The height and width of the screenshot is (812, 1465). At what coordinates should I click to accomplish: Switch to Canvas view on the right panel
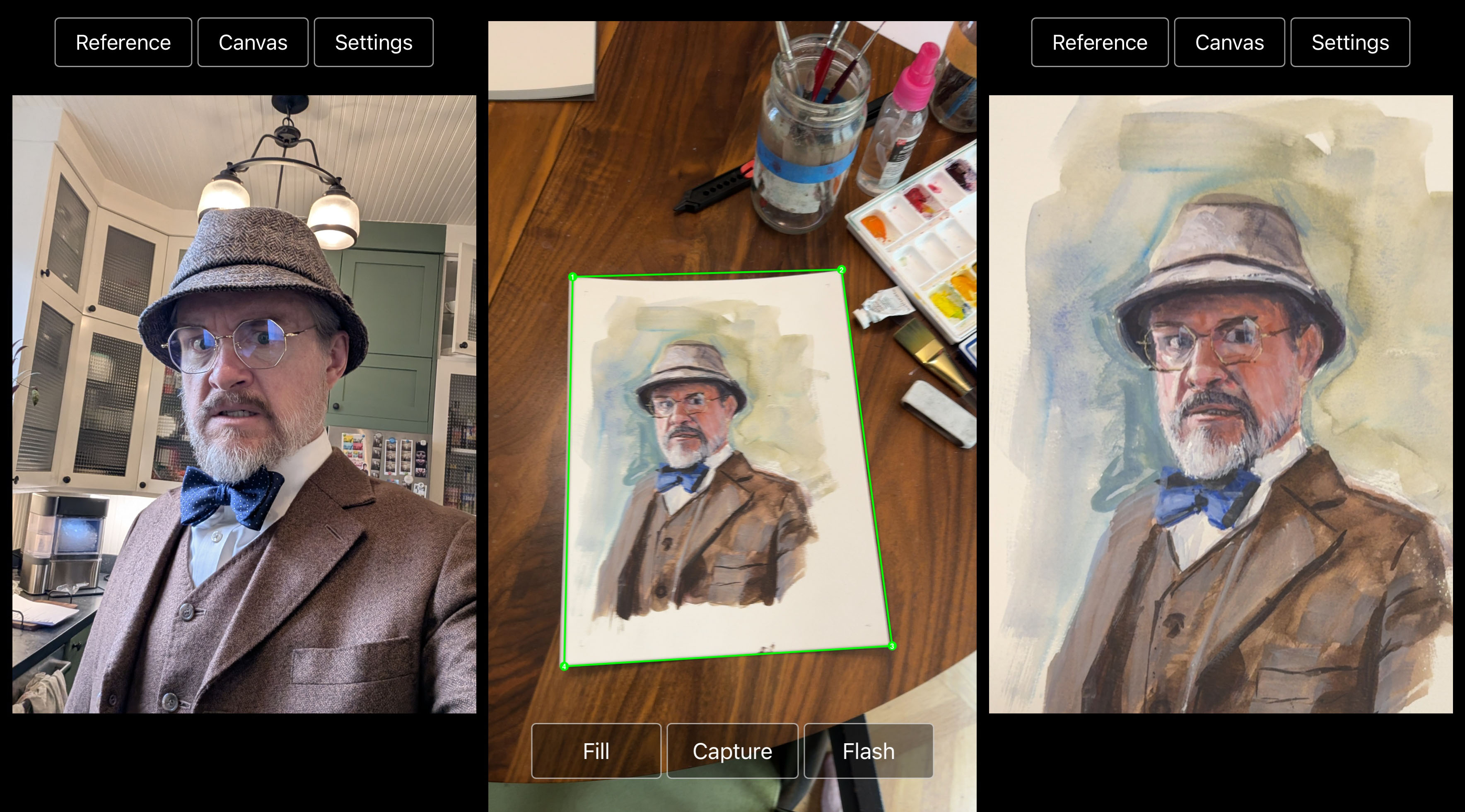point(1229,41)
